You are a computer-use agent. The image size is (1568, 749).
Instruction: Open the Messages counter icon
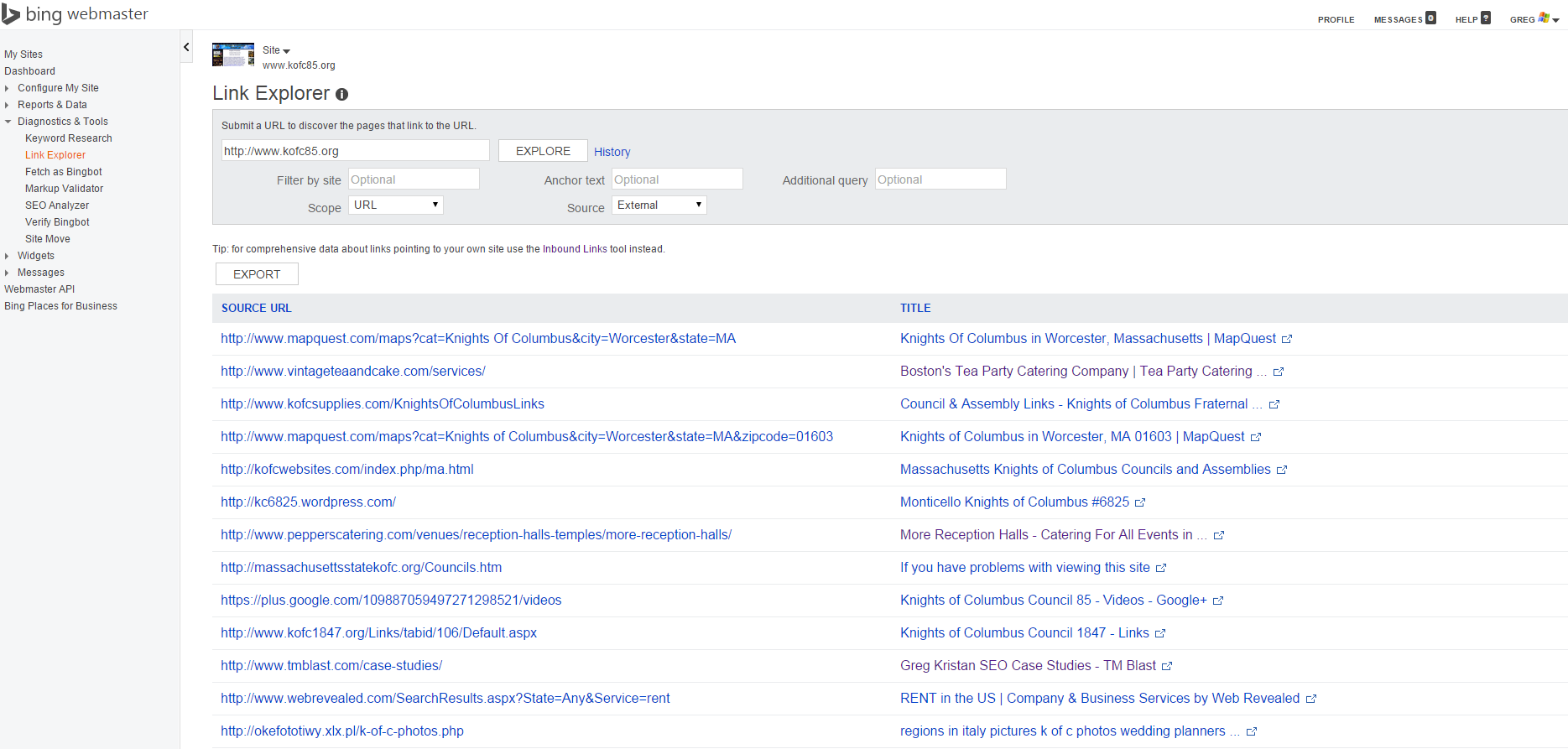(x=1431, y=18)
